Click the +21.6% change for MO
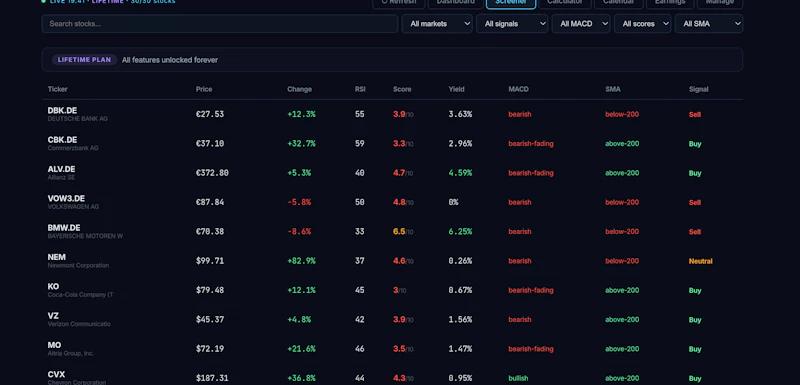The image size is (800, 385). click(x=301, y=349)
